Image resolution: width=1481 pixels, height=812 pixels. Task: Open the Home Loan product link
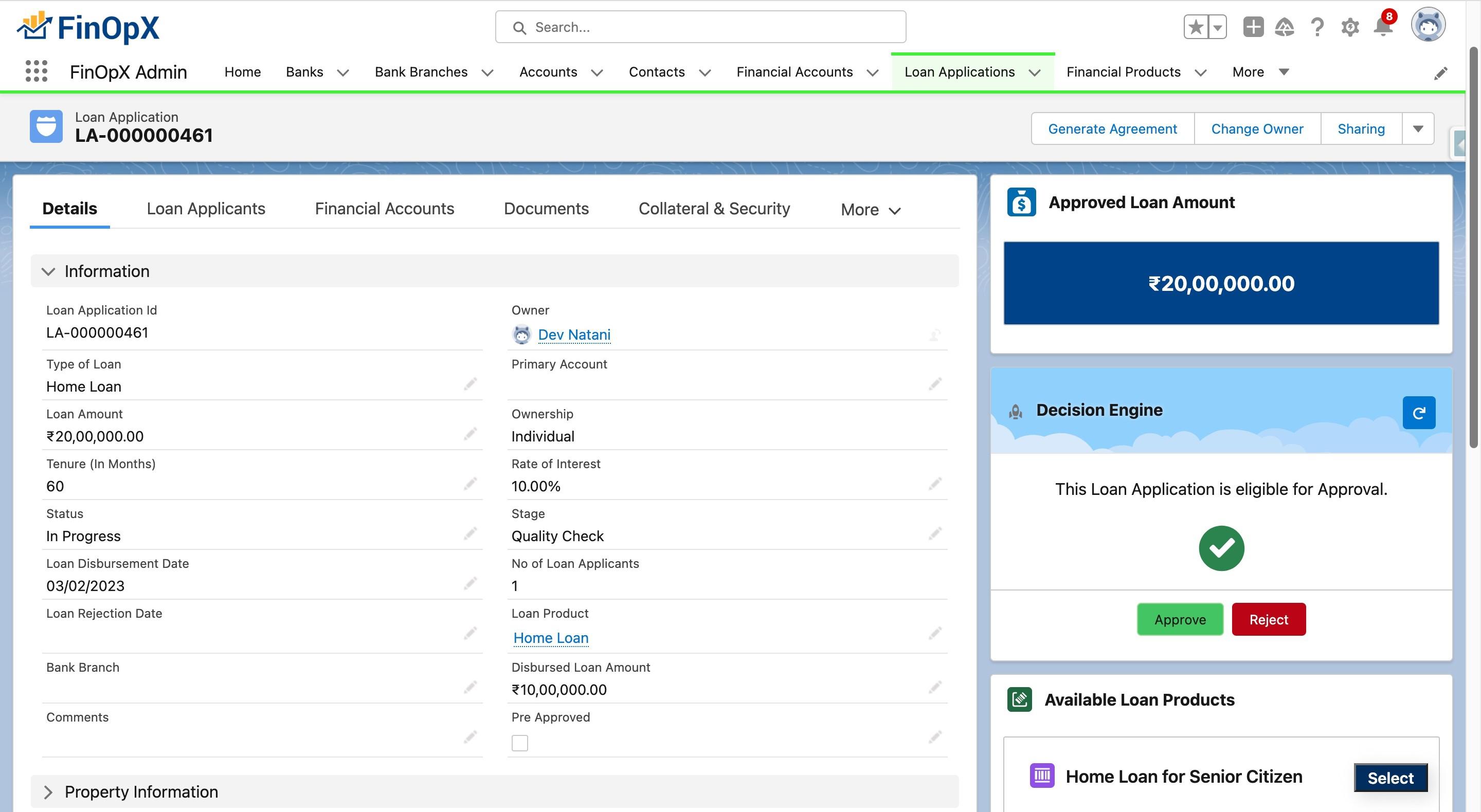(x=551, y=638)
